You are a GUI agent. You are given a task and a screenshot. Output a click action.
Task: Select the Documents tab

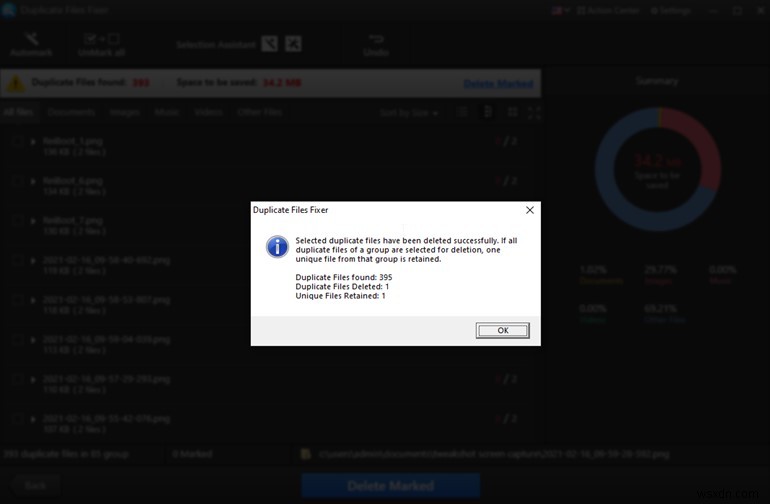pyautogui.click(x=71, y=112)
